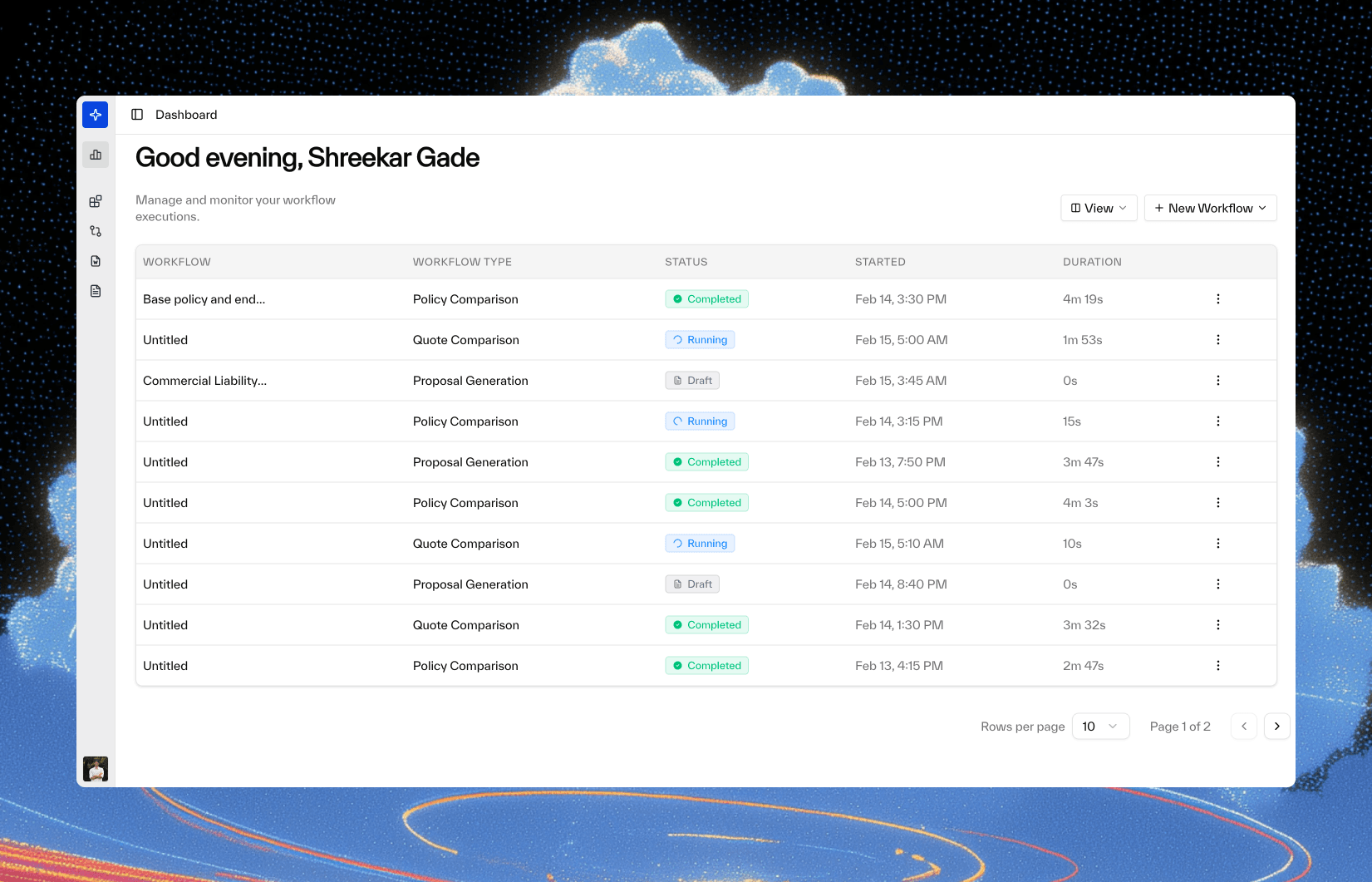Open actions menu for Feb 15, 5:00 AM row
The height and width of the screenshot is (882, 1372).
click(1218, 340)
